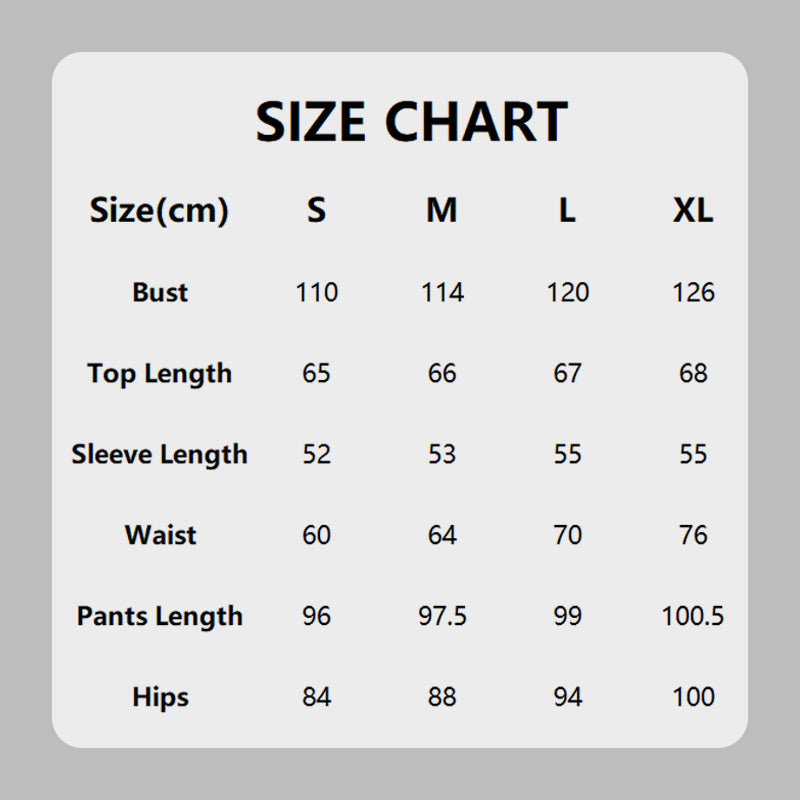Image resolution: width=800 pixels, height=800 pixels.
Task: Click Hips value 94 for size L
Action: [x=567, y=697]
